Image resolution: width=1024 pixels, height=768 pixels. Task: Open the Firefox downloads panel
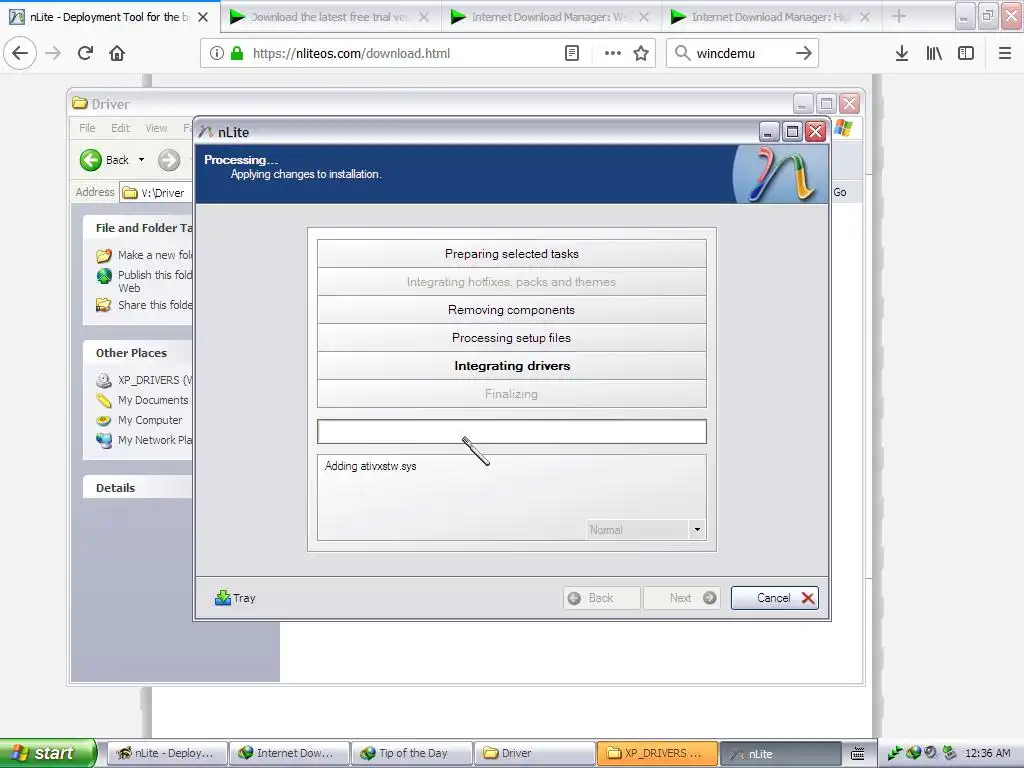902,54
